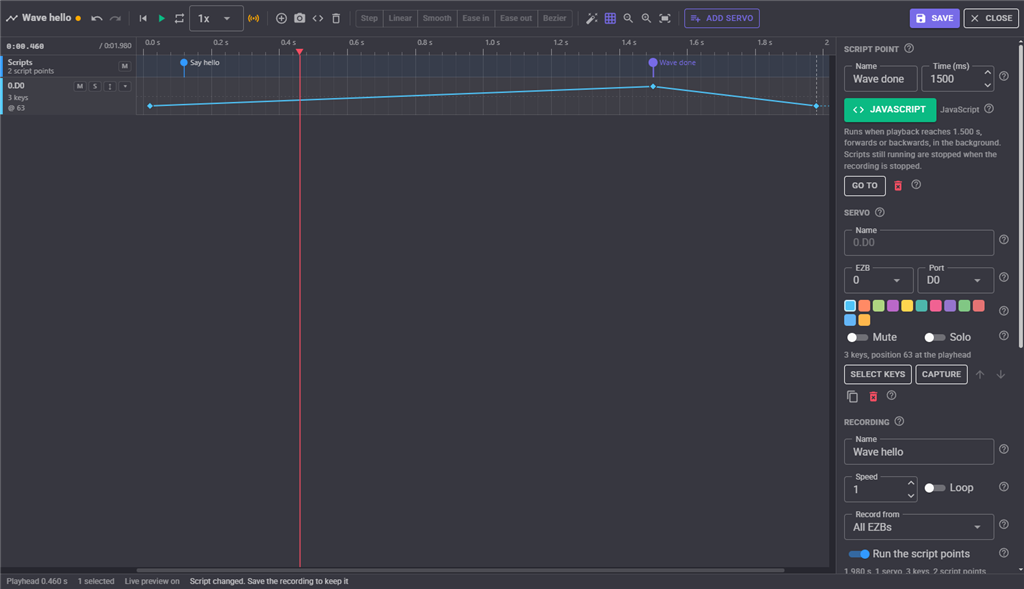Open the EZB board dropdown
Screen dimensions: 1024x589
point(878,280)
